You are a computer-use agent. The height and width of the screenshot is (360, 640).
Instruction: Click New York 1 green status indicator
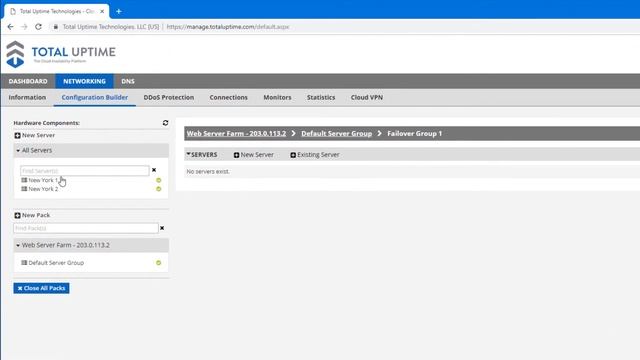pos(159,180)
